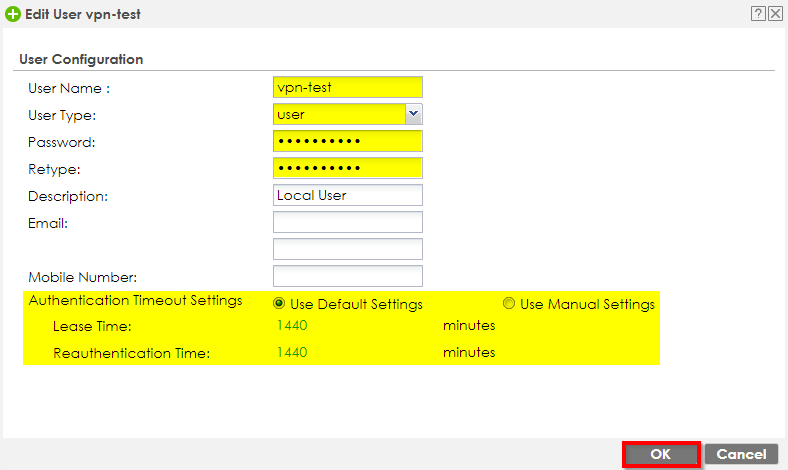Select the Use Default Settings radio button
The width and height of the screenshot is (788, 470).
(x=279, y=304)
